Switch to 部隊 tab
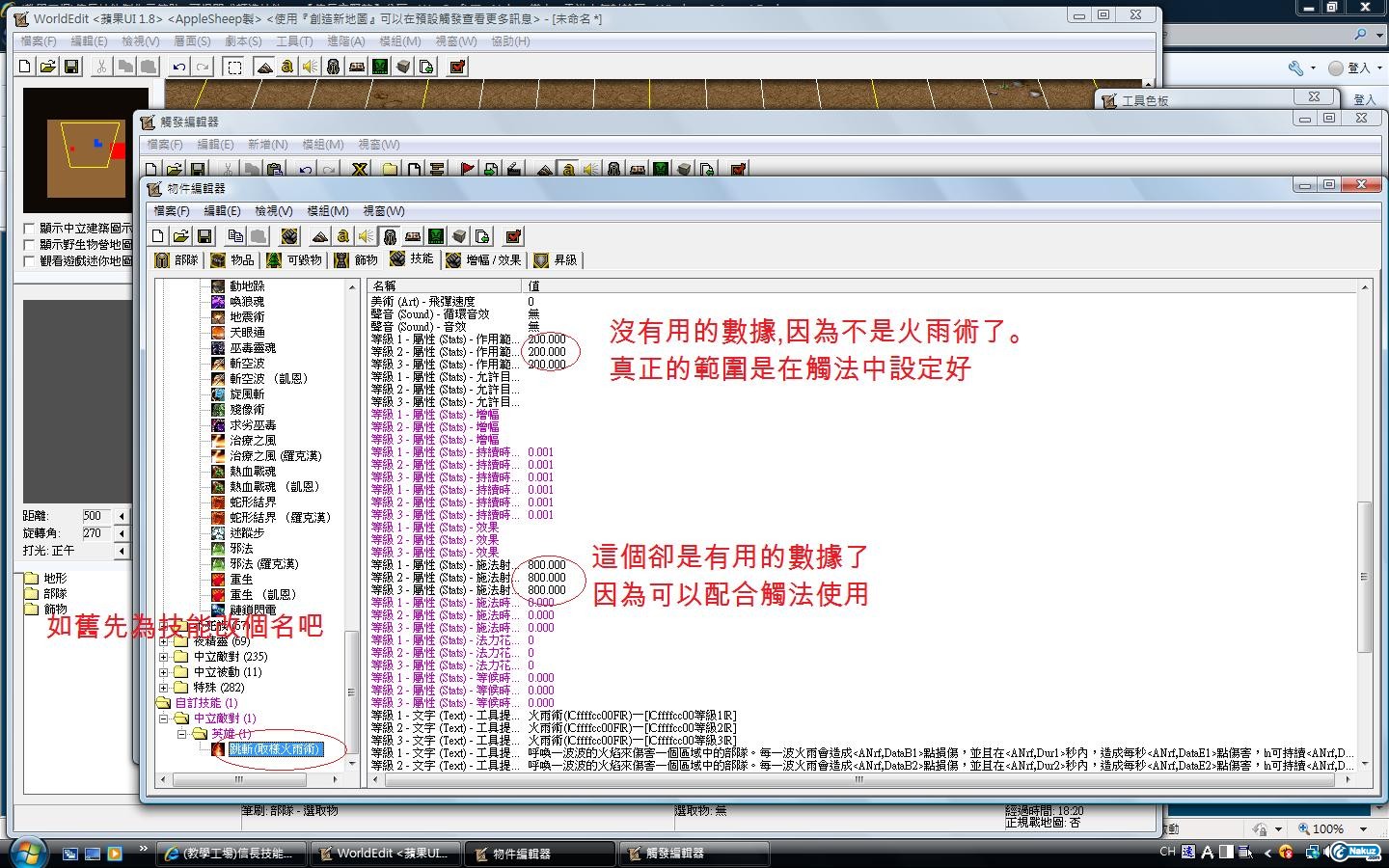 177,260
